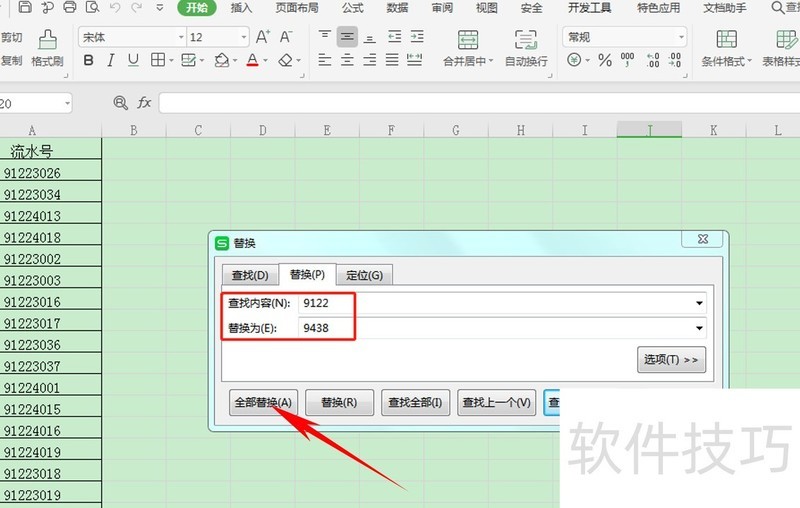800x508 pixels.
Task: Switch to Find (查找) tab in dialog
Action: [x=250, y=275]
